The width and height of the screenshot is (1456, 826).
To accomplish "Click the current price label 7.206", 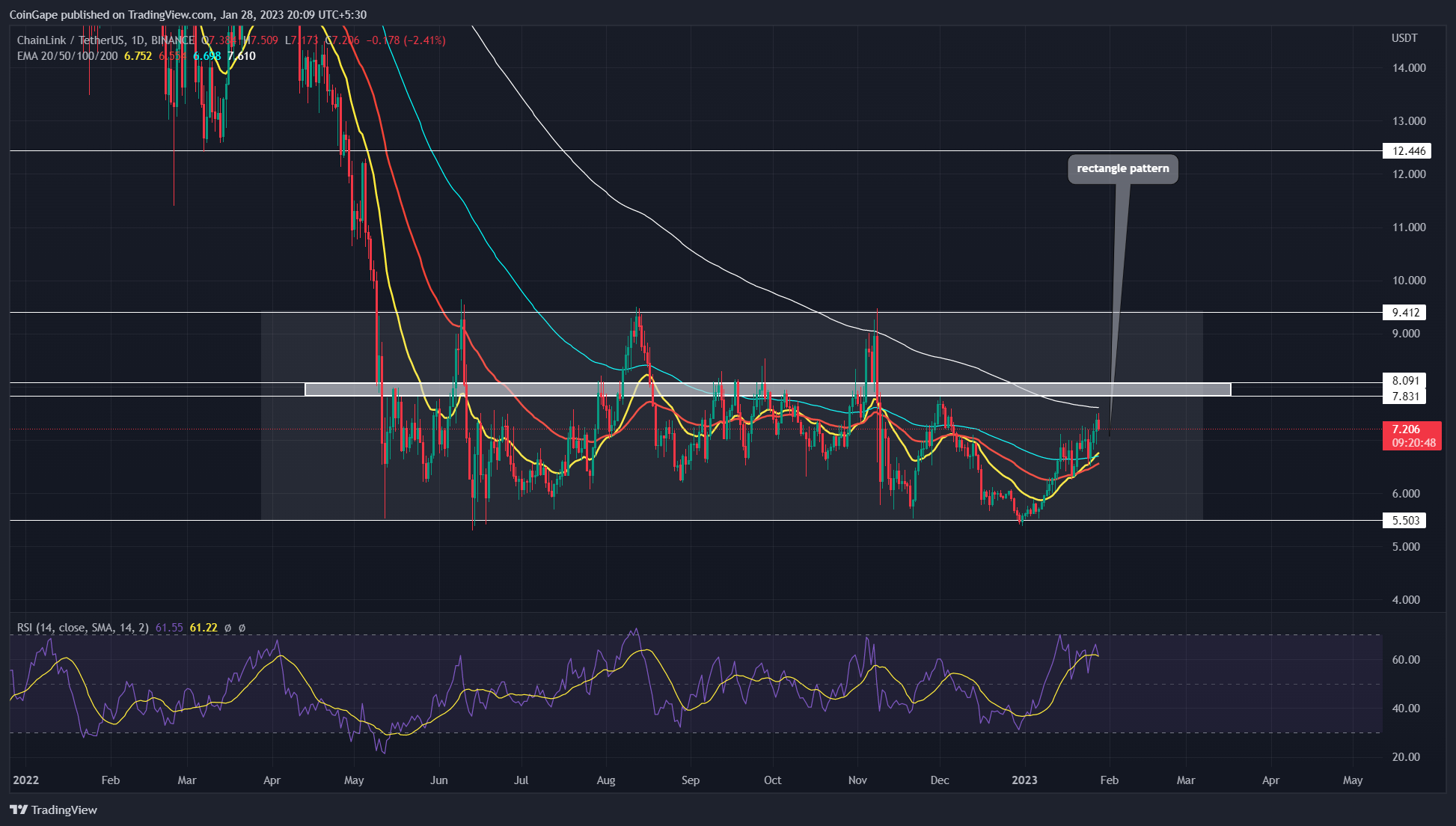I will (1406, 429).
